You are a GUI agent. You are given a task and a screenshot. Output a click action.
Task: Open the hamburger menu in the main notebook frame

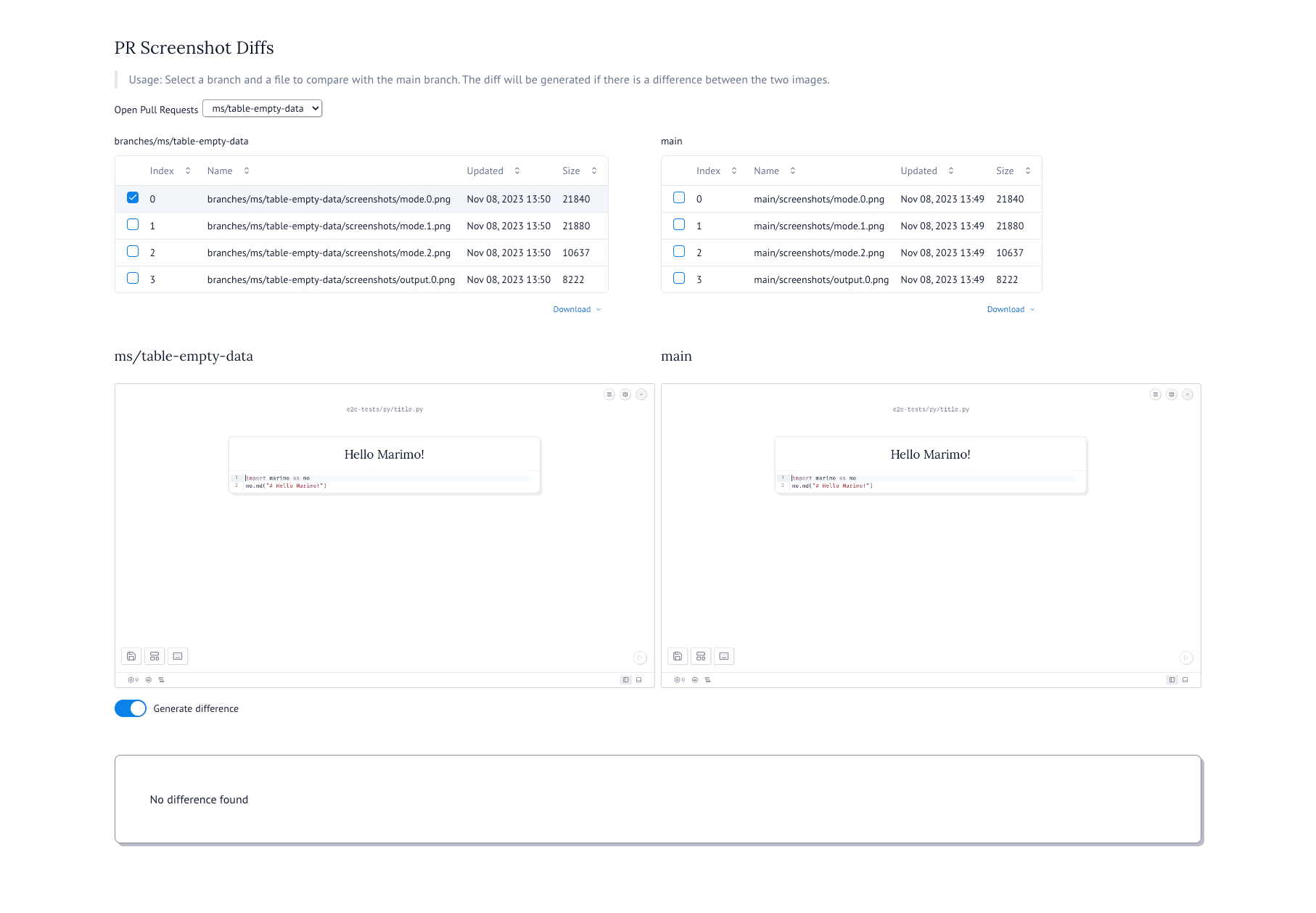(1155, 395)
